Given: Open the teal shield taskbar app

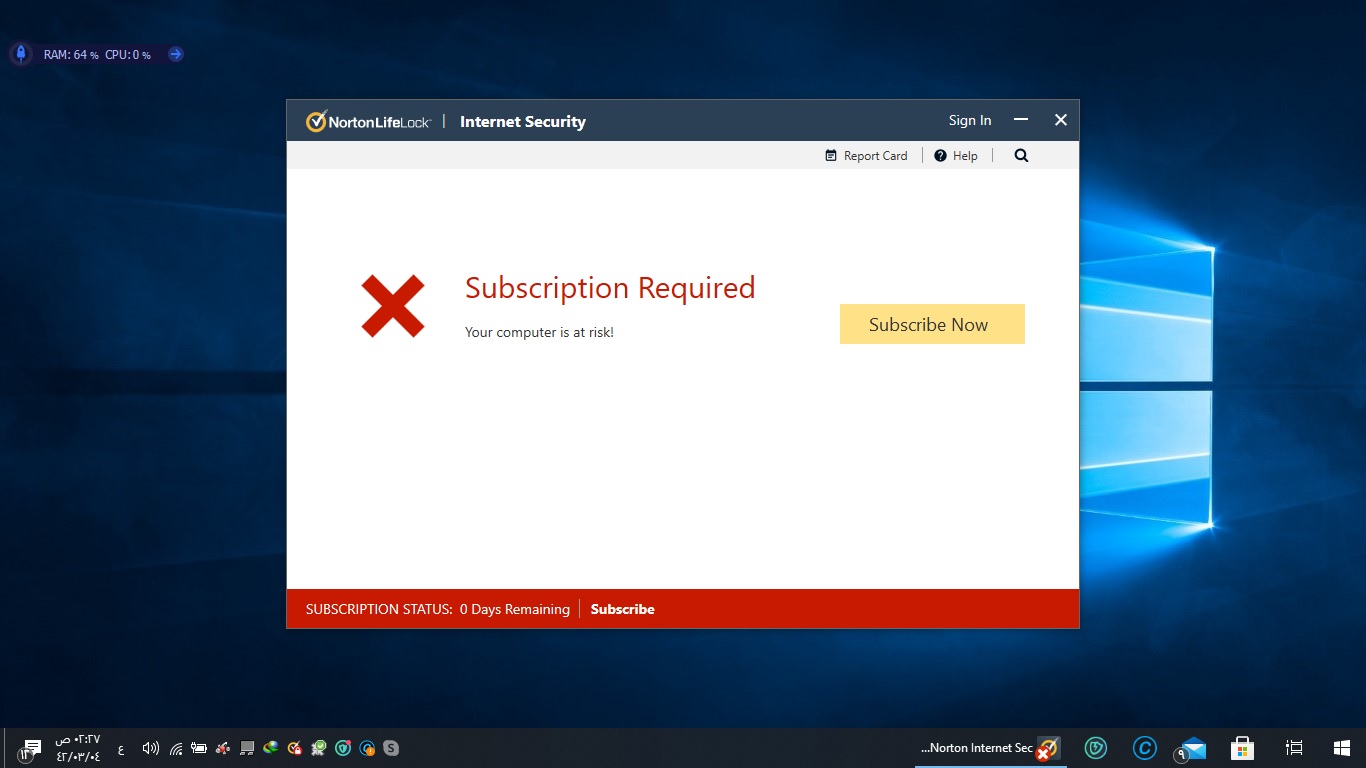Looking at the screenshot, I should [1096, 748].
